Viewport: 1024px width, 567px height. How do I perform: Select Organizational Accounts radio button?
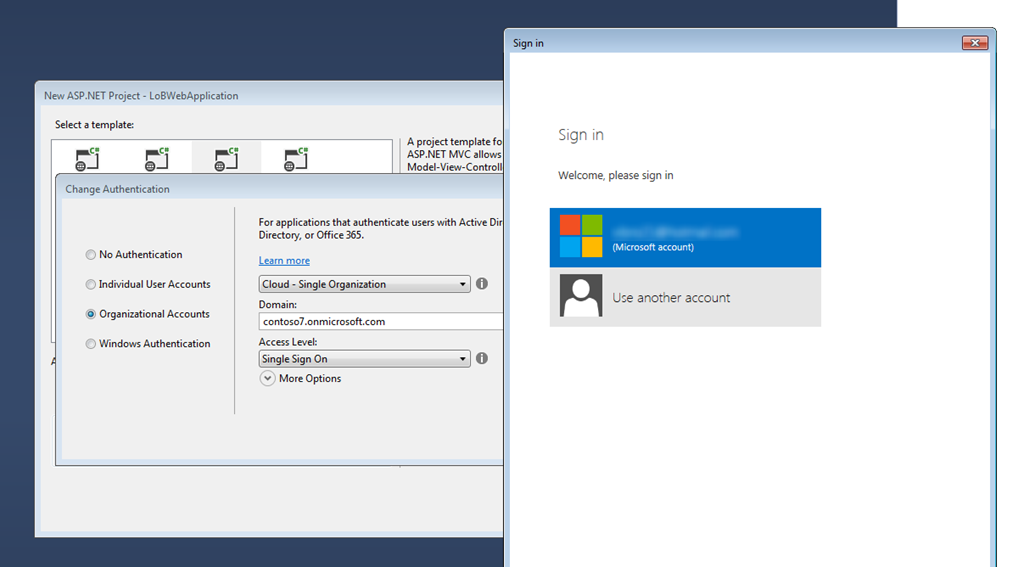click(91, 314)
